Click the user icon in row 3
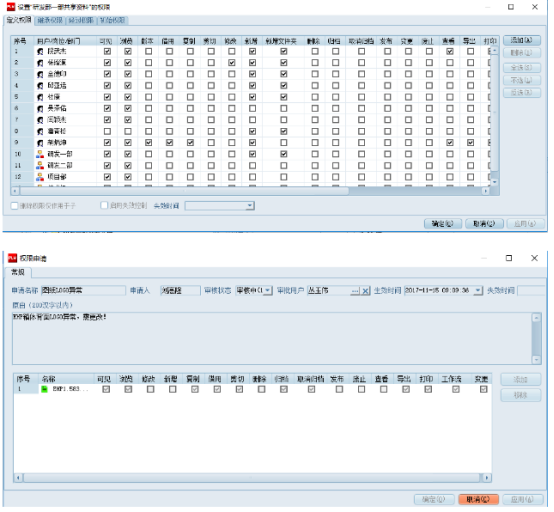Screen dimensions: 554x512 coord(40,75)
